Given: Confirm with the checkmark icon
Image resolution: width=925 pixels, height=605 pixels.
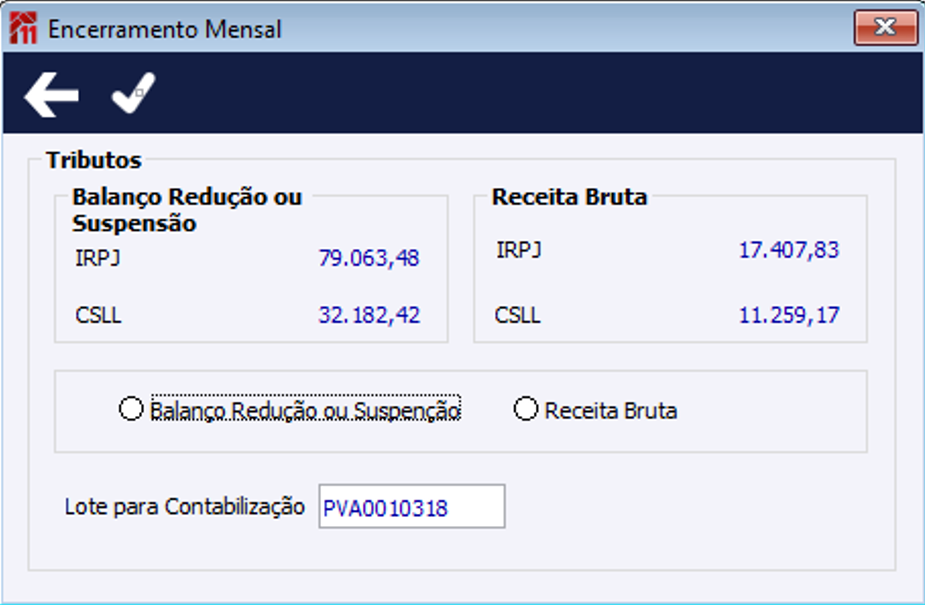Looking at the screenshot, I should tap(133, 93).
